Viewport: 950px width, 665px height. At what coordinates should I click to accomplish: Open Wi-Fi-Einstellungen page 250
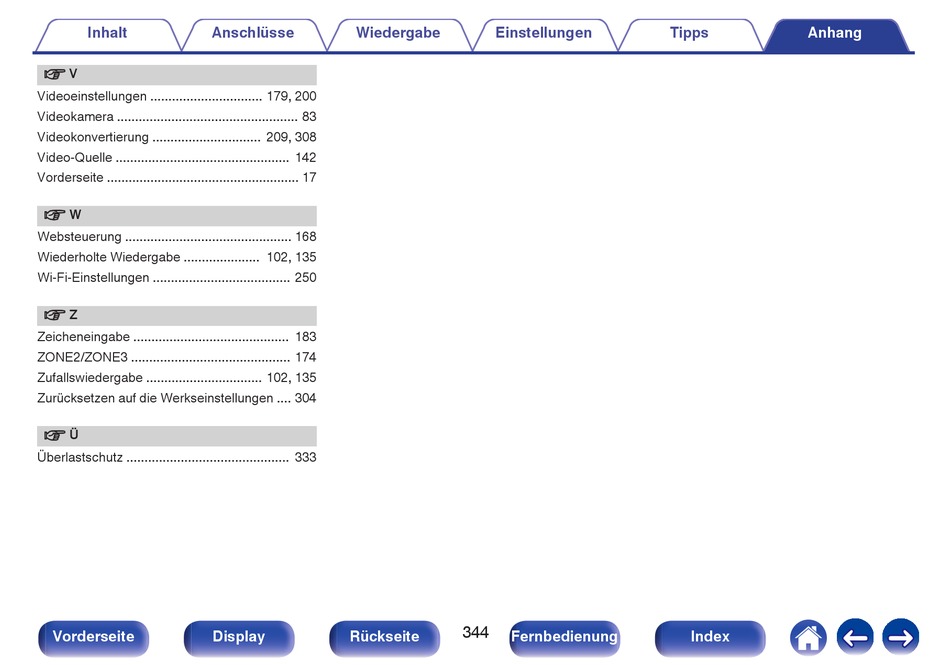point(305,278)
